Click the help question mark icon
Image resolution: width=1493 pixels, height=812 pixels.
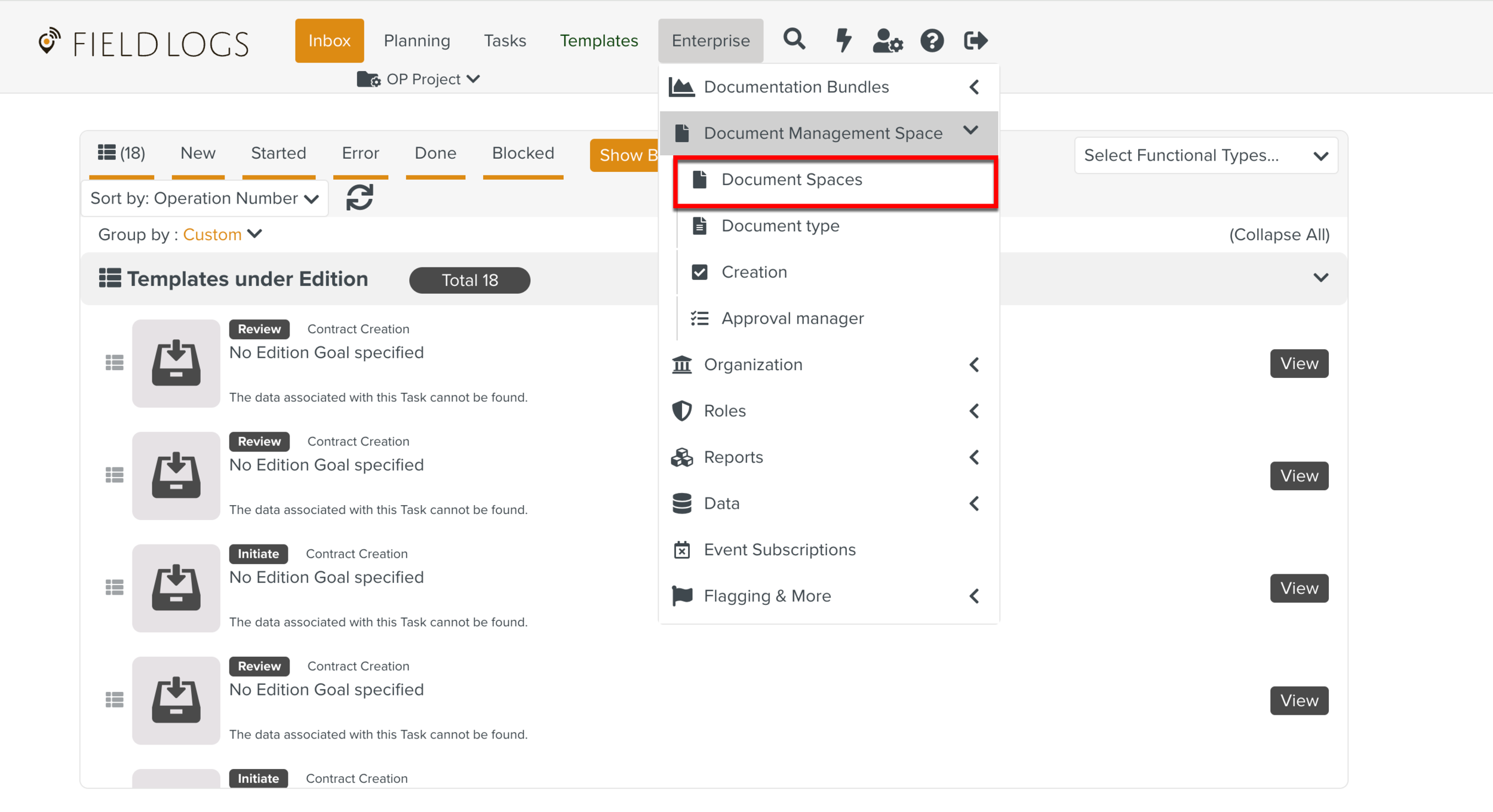pos(932,41)
